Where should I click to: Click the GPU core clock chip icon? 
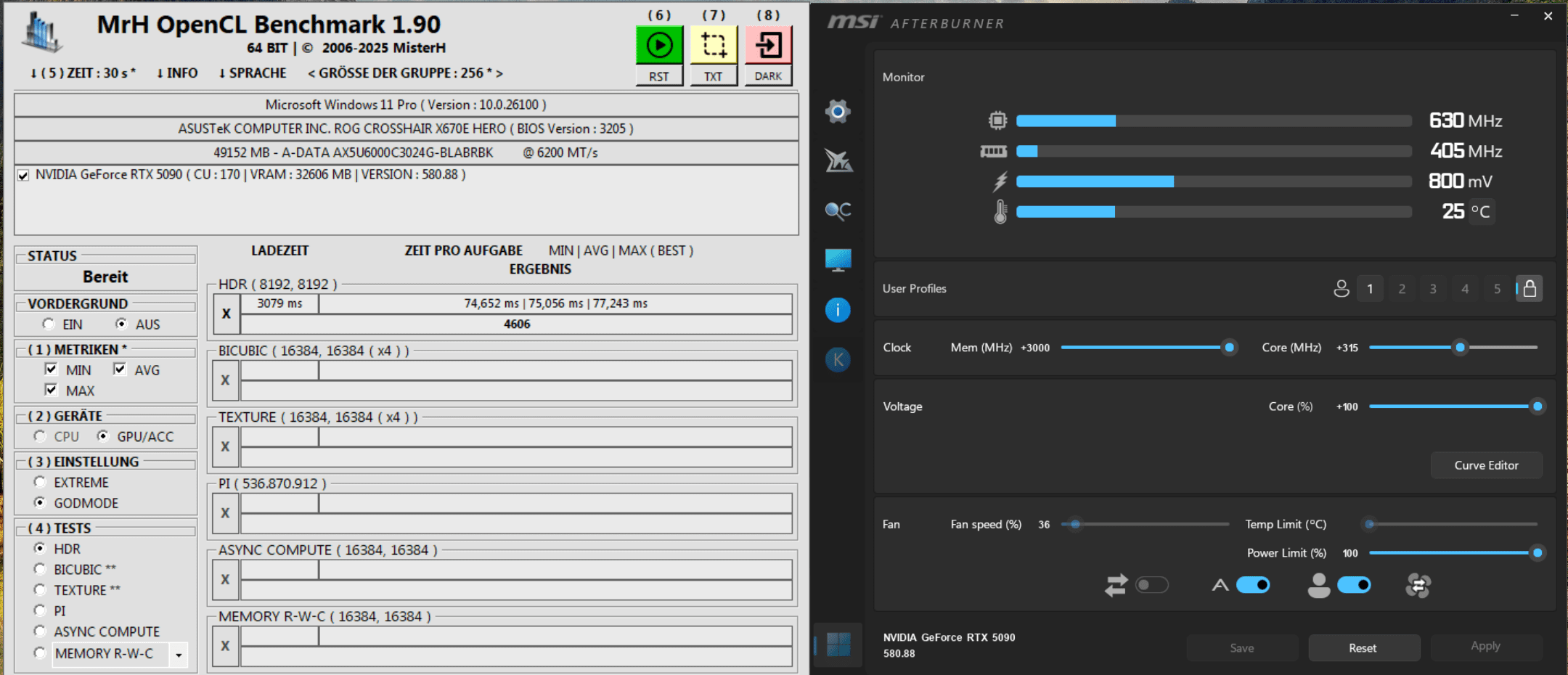pos(998,120)
